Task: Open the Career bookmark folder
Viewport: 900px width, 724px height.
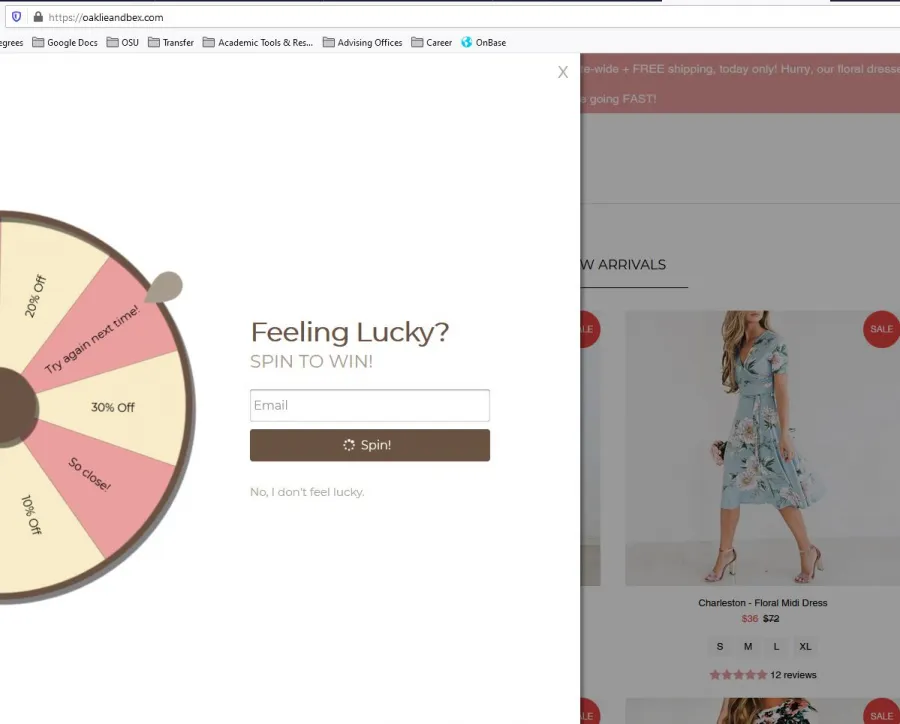Action: click(432, 42)
